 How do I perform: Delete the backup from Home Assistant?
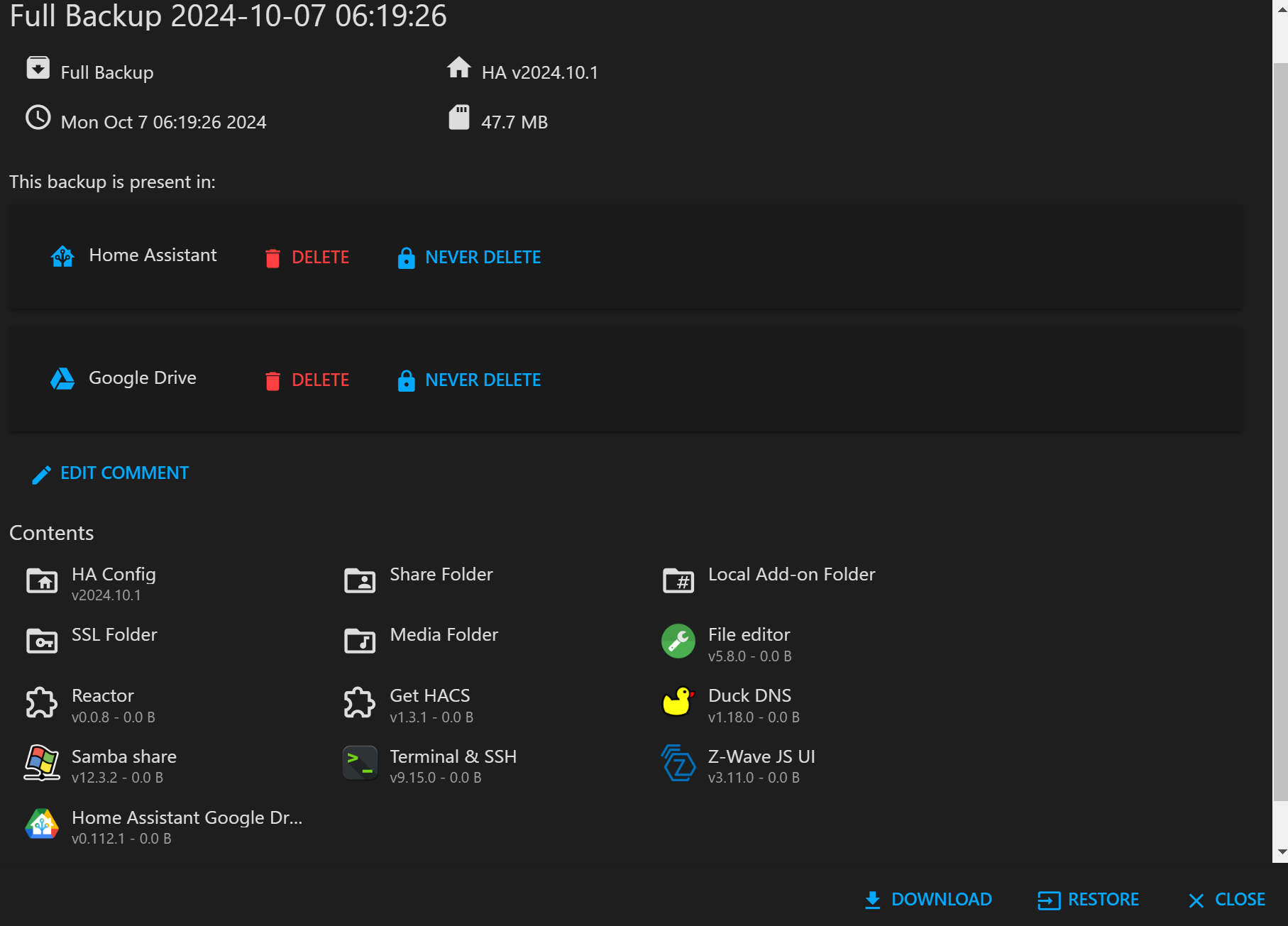[x=307, y=257]
